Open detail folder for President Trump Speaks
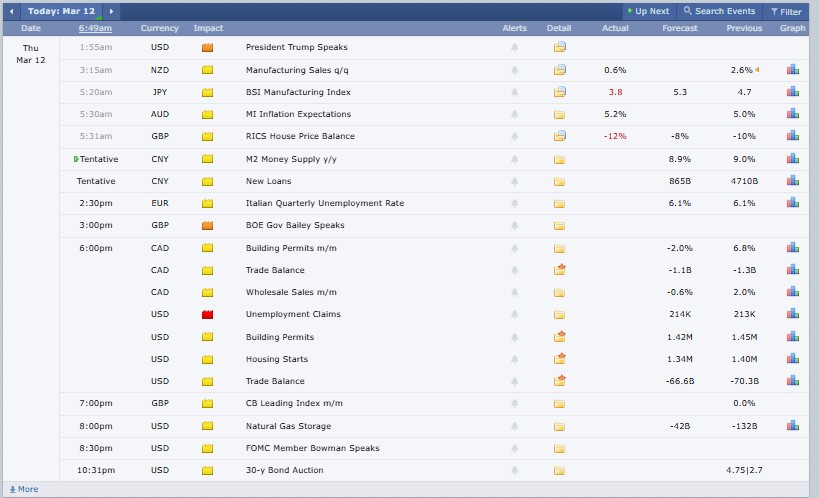 pos(560,47)
